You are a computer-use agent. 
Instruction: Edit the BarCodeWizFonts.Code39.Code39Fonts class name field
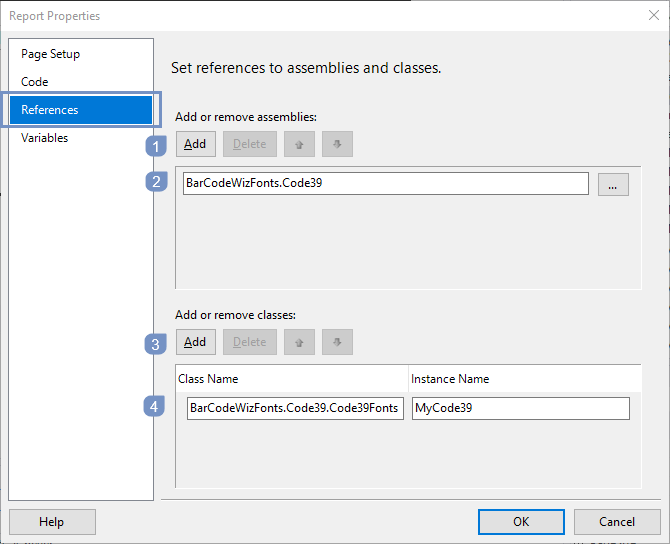click(x=295, y=408)
